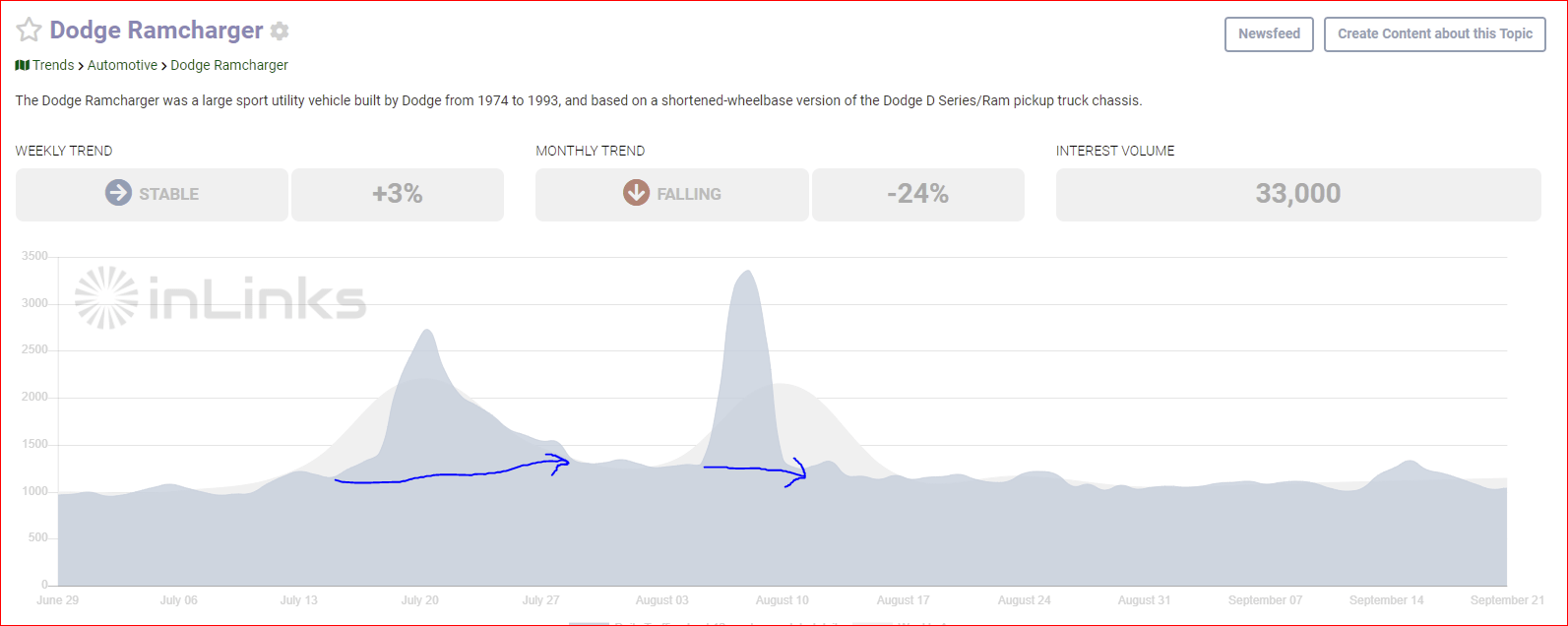Screen dimensions: 1568x626
Task: Click Dodge Ramcharger breadcrumb link
Action: pyautogui.click(x=229, y=65)
